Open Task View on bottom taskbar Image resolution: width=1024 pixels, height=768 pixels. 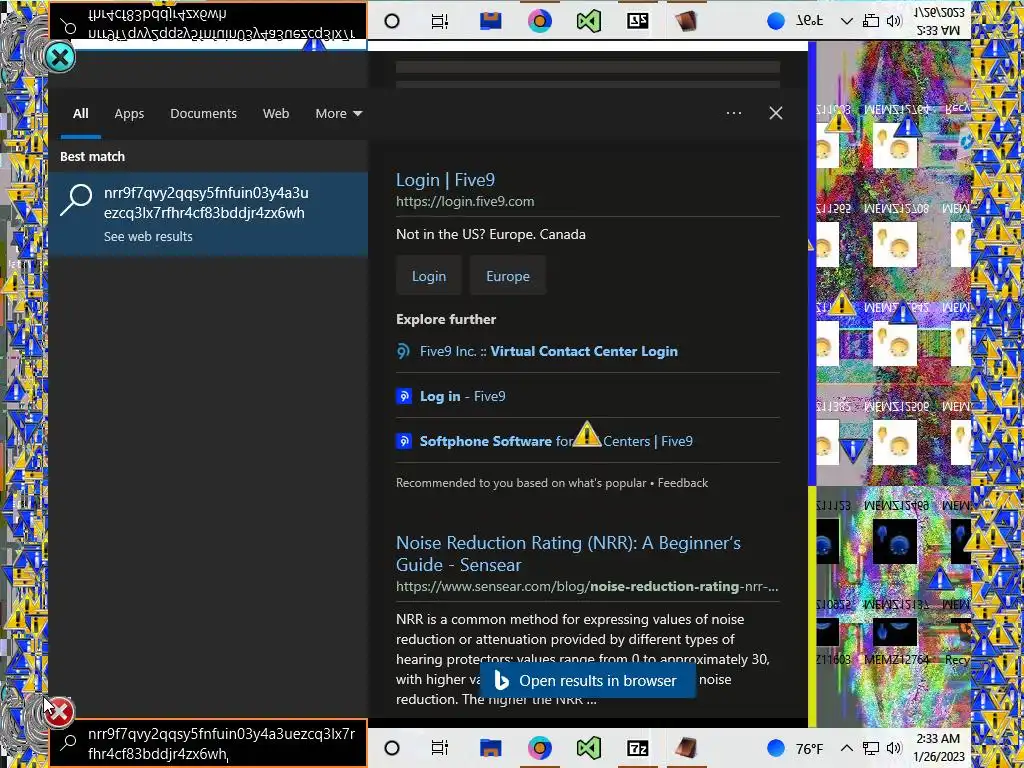click(x=440, y=748)
